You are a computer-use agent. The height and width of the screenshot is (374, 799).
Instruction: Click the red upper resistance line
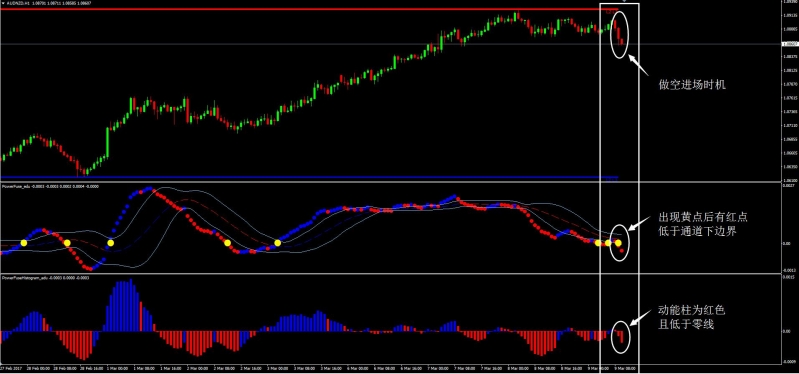308,9
